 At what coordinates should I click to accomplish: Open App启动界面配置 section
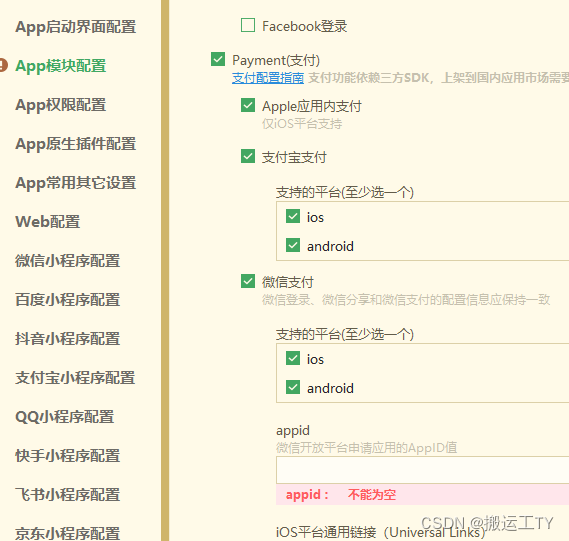75,27
